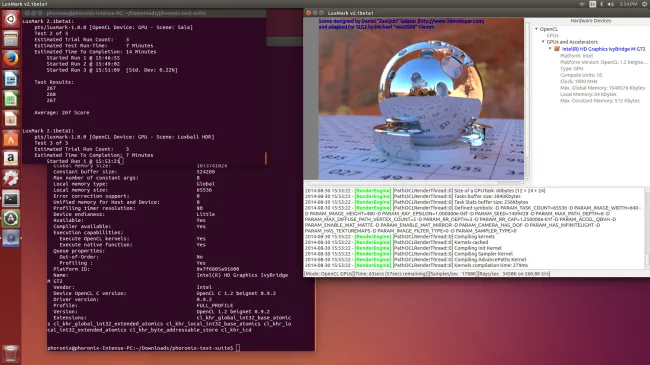
Task: Open the session power menu icon
Action: (645, 4)
